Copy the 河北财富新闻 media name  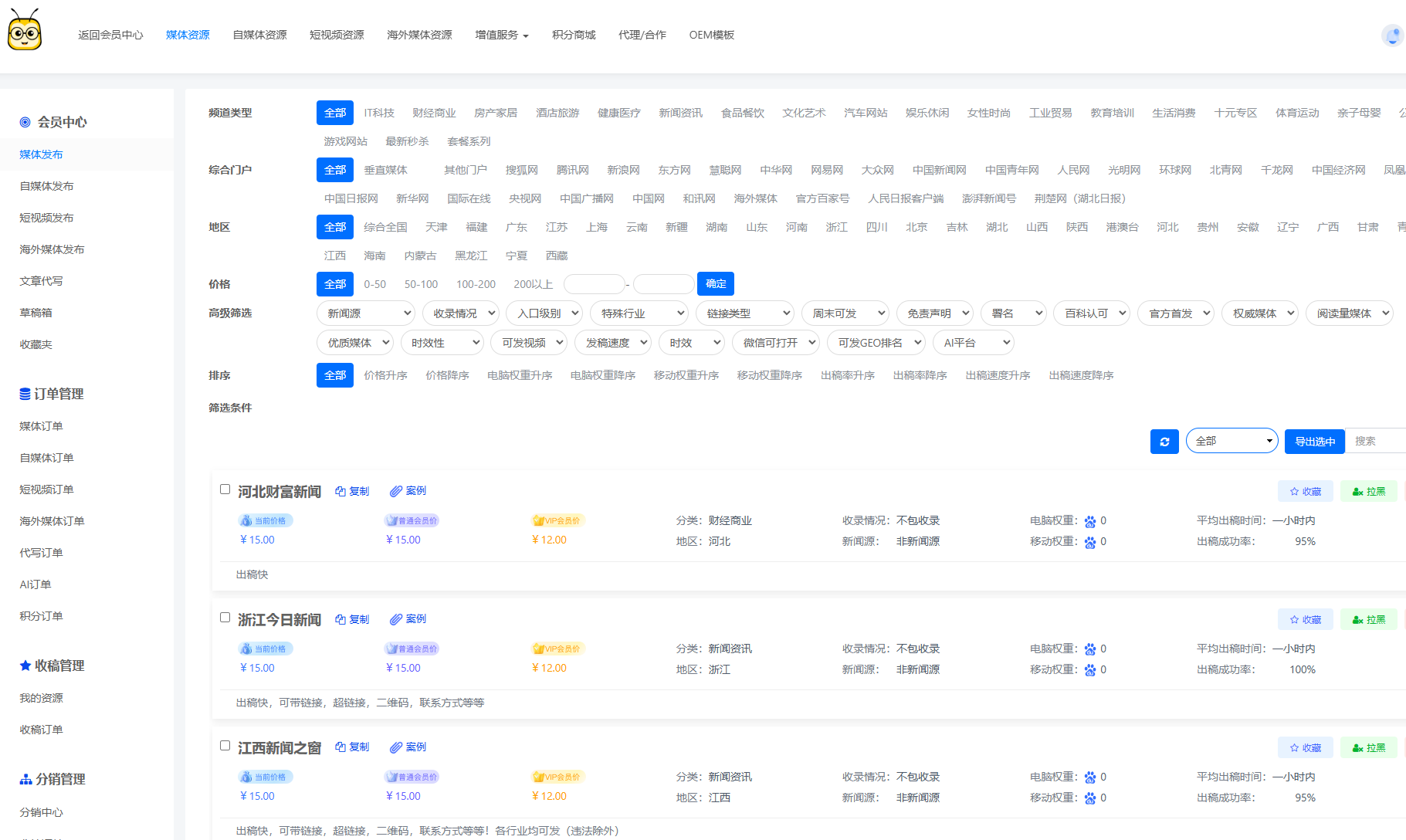pos(352,491)
